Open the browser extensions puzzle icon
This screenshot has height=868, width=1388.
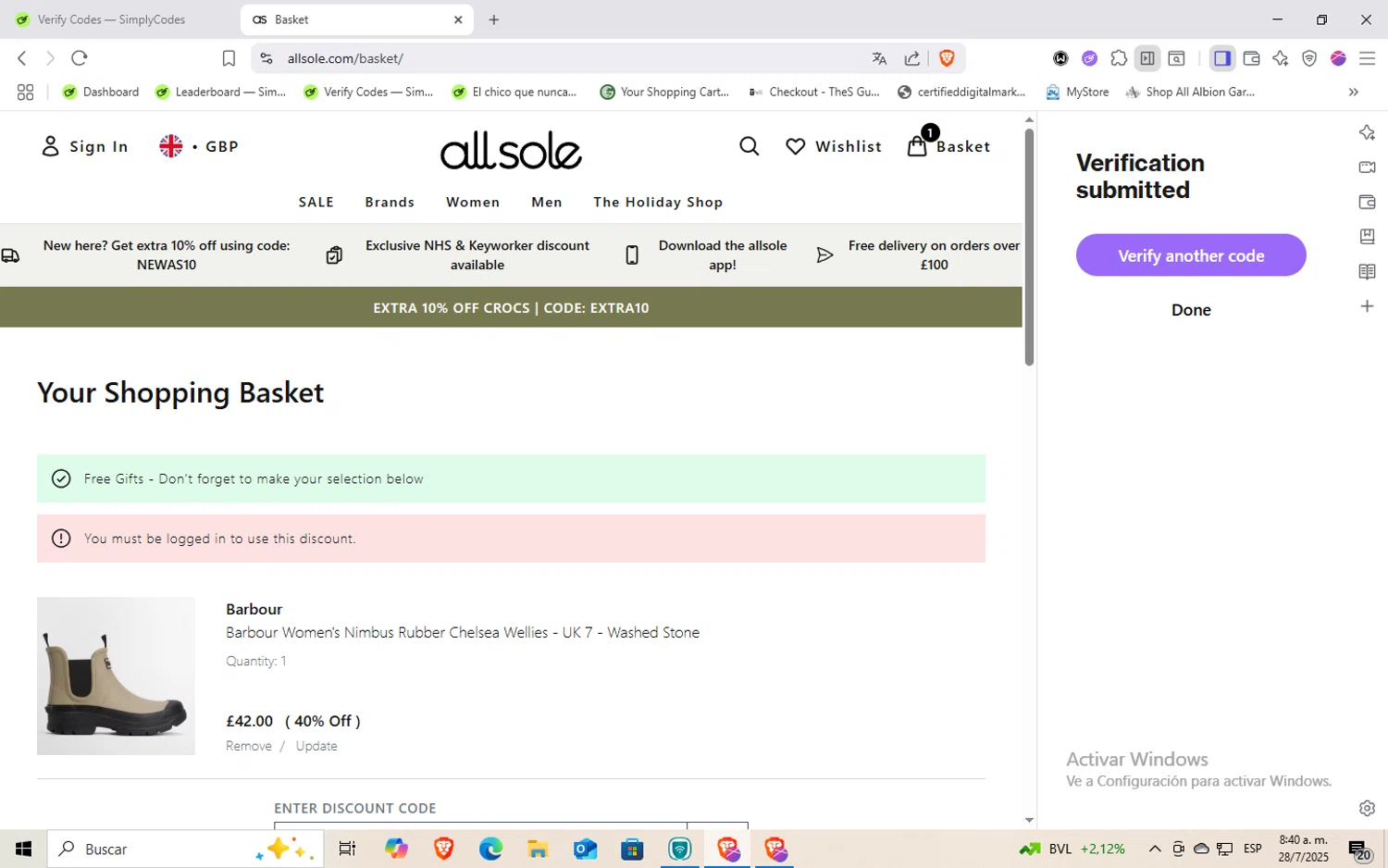click(1119, 58)
